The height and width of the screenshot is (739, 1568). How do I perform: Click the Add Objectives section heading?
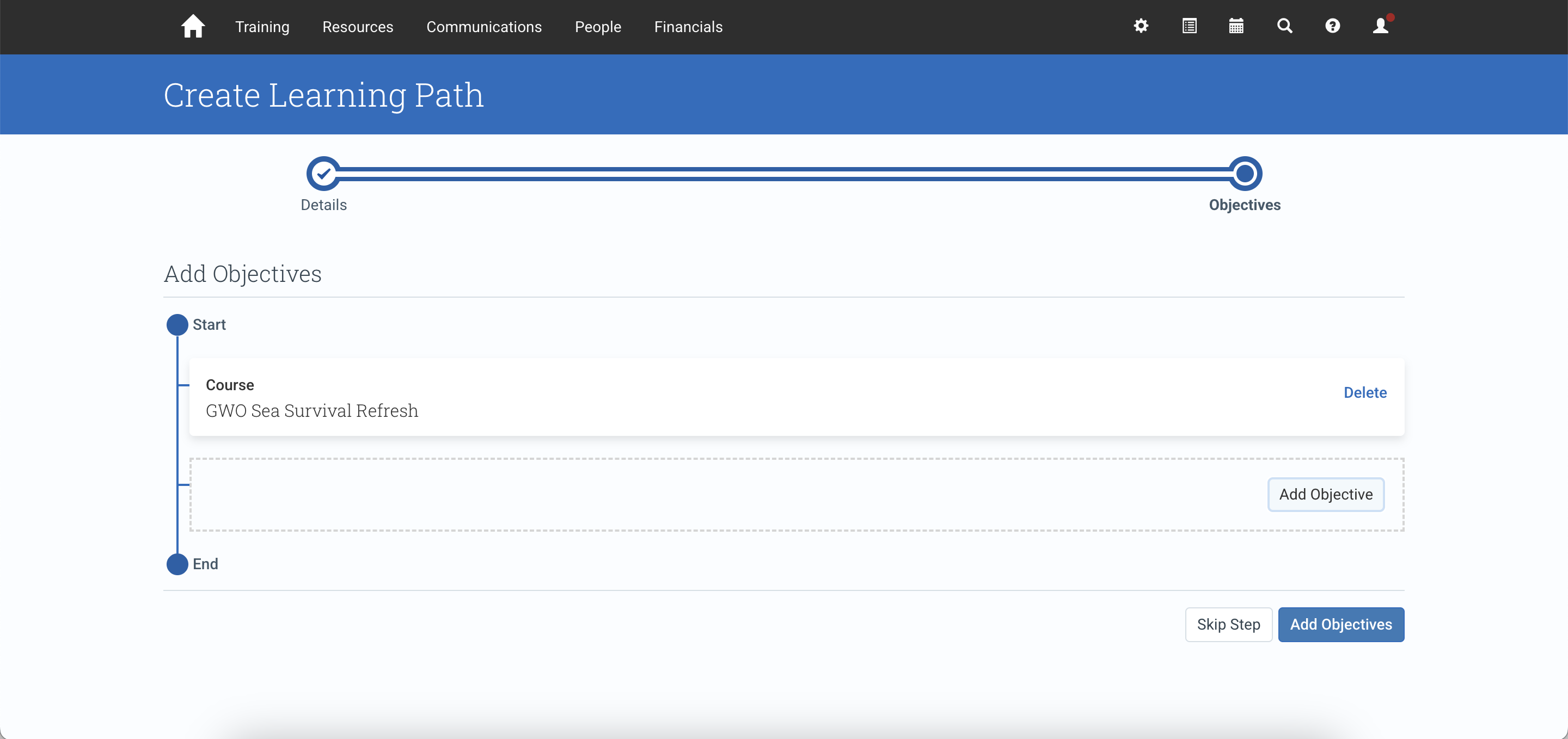coord(242,274)
